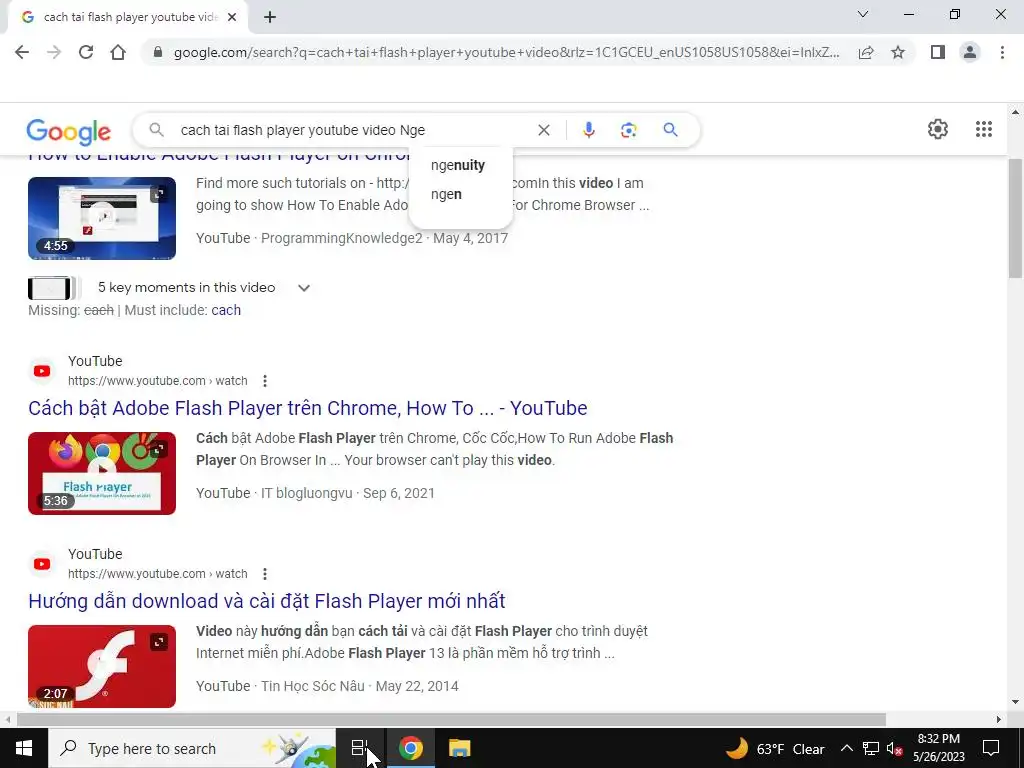Show hidden system tray icons
The width and height of the screenshot is (1024, 768).
coord(846,748)
